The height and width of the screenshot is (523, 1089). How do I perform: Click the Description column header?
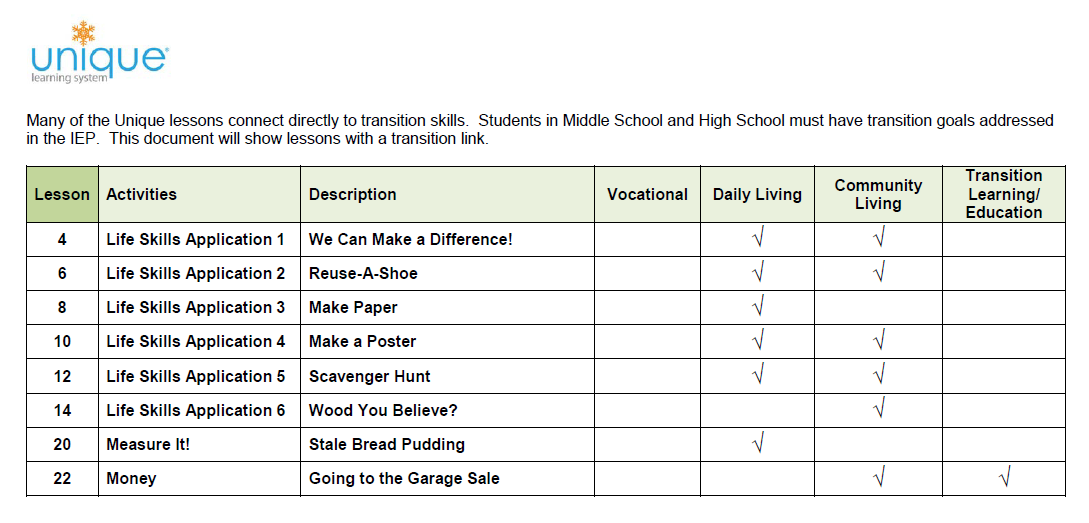352,195
